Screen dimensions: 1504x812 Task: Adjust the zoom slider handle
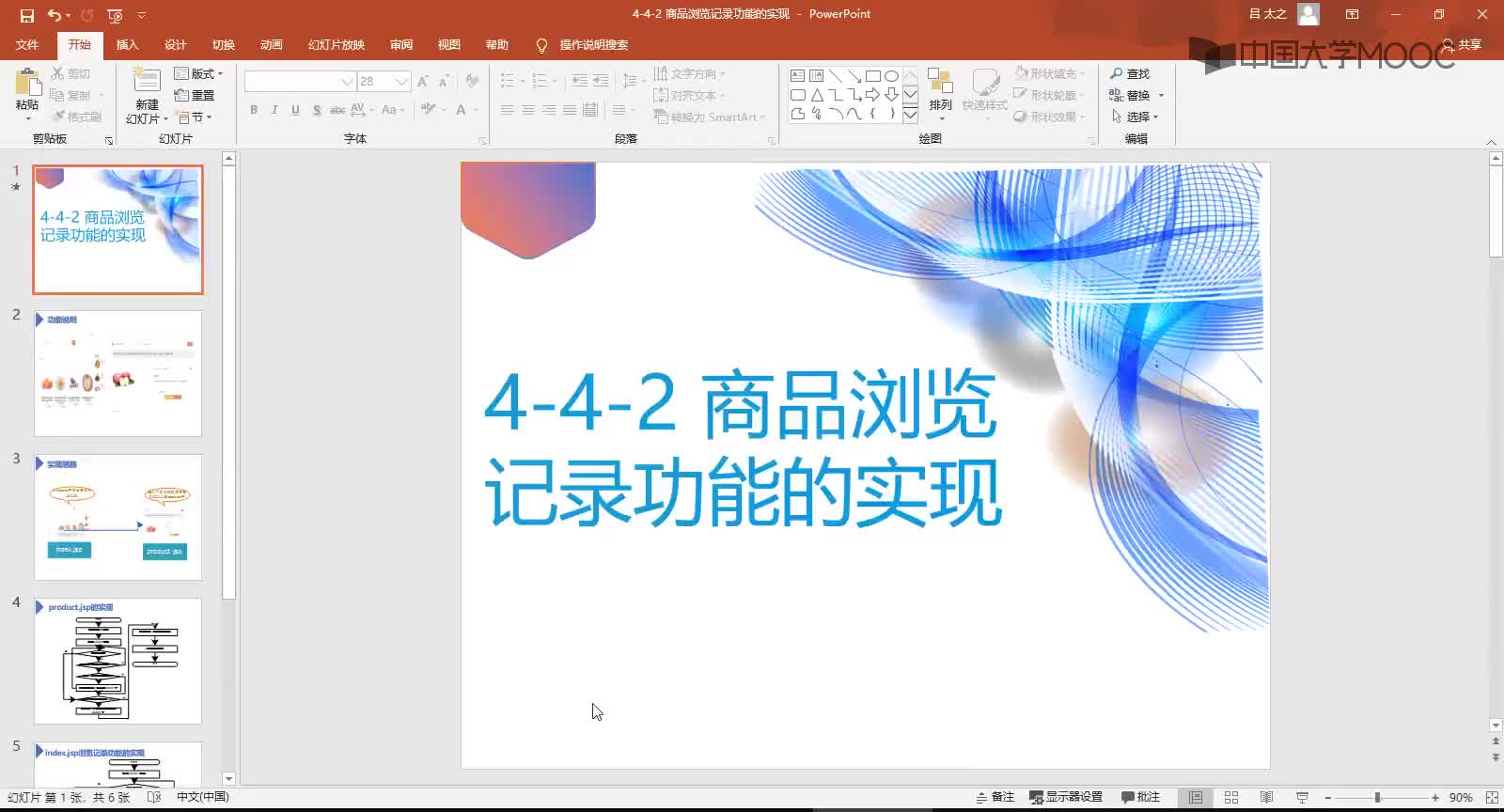[1377, 797]
